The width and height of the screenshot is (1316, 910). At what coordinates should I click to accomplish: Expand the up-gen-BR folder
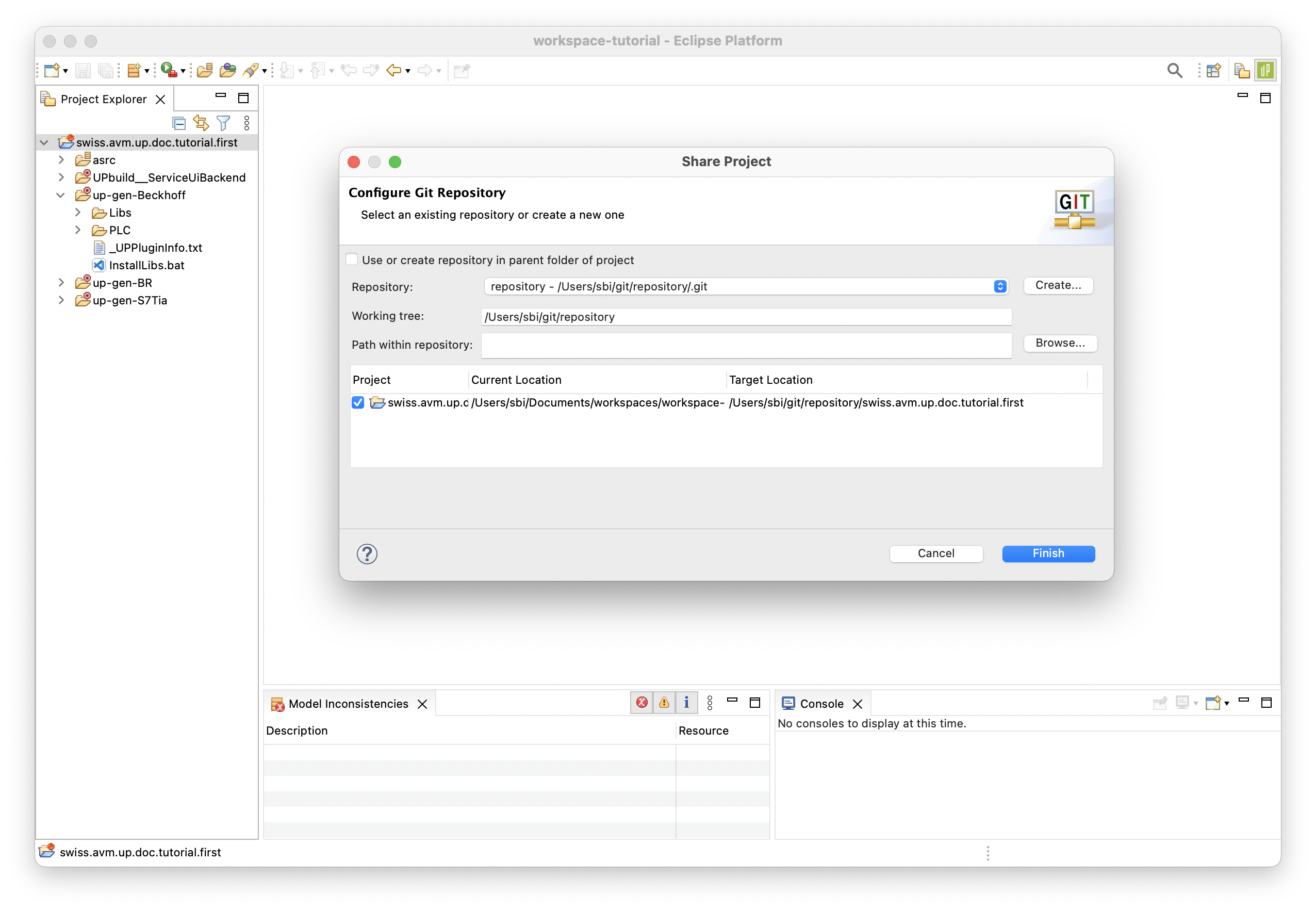pos(61,283)
